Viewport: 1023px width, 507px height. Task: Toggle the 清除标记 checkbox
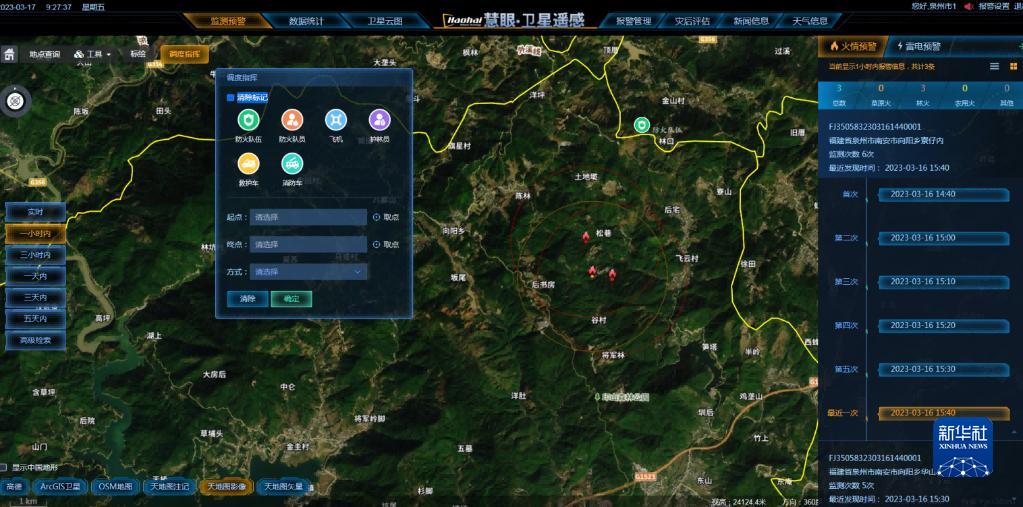(x=230, y=98)
